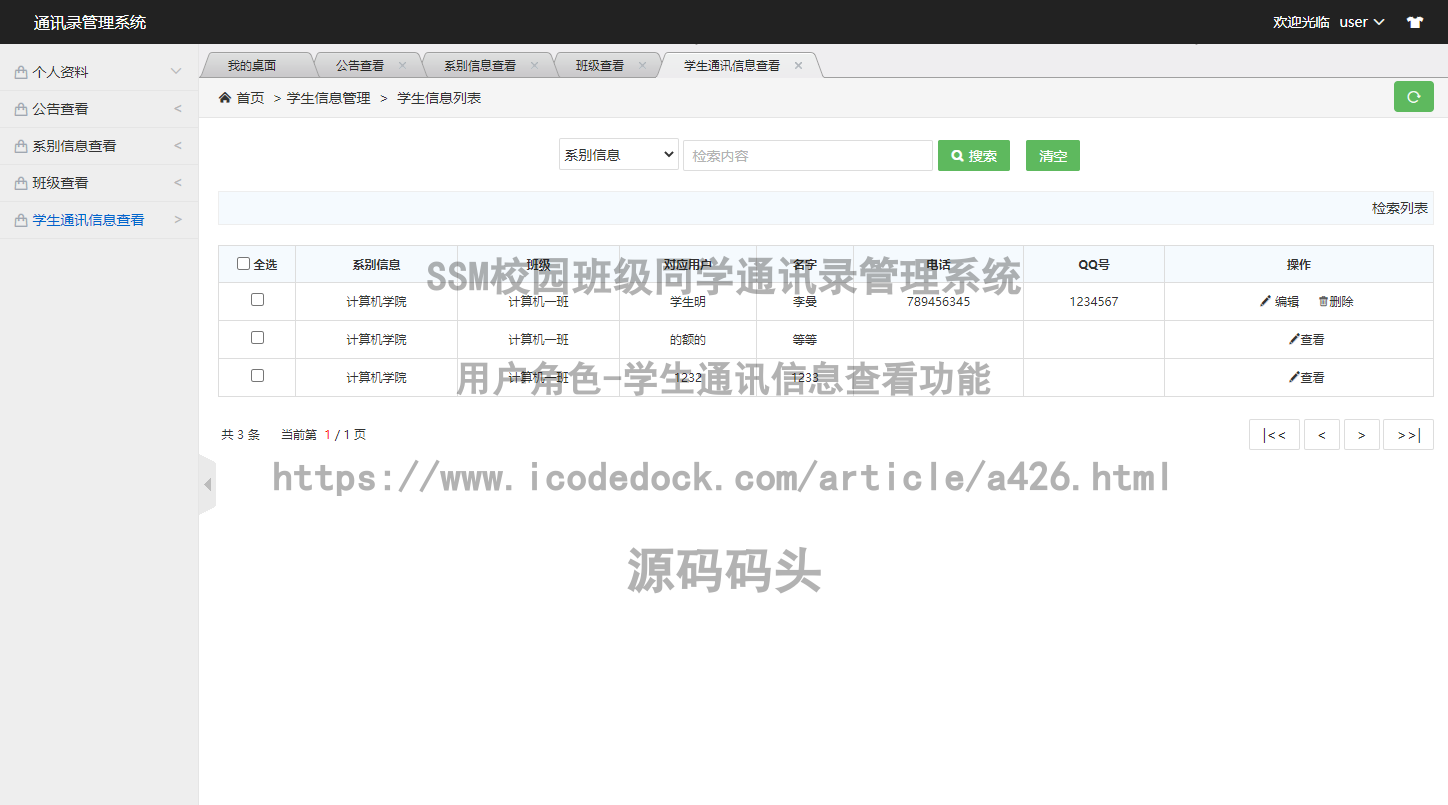Check the checkbox for 学生明 row
The height and width of the screenshot is (805, 1448).
coord(257,300)
